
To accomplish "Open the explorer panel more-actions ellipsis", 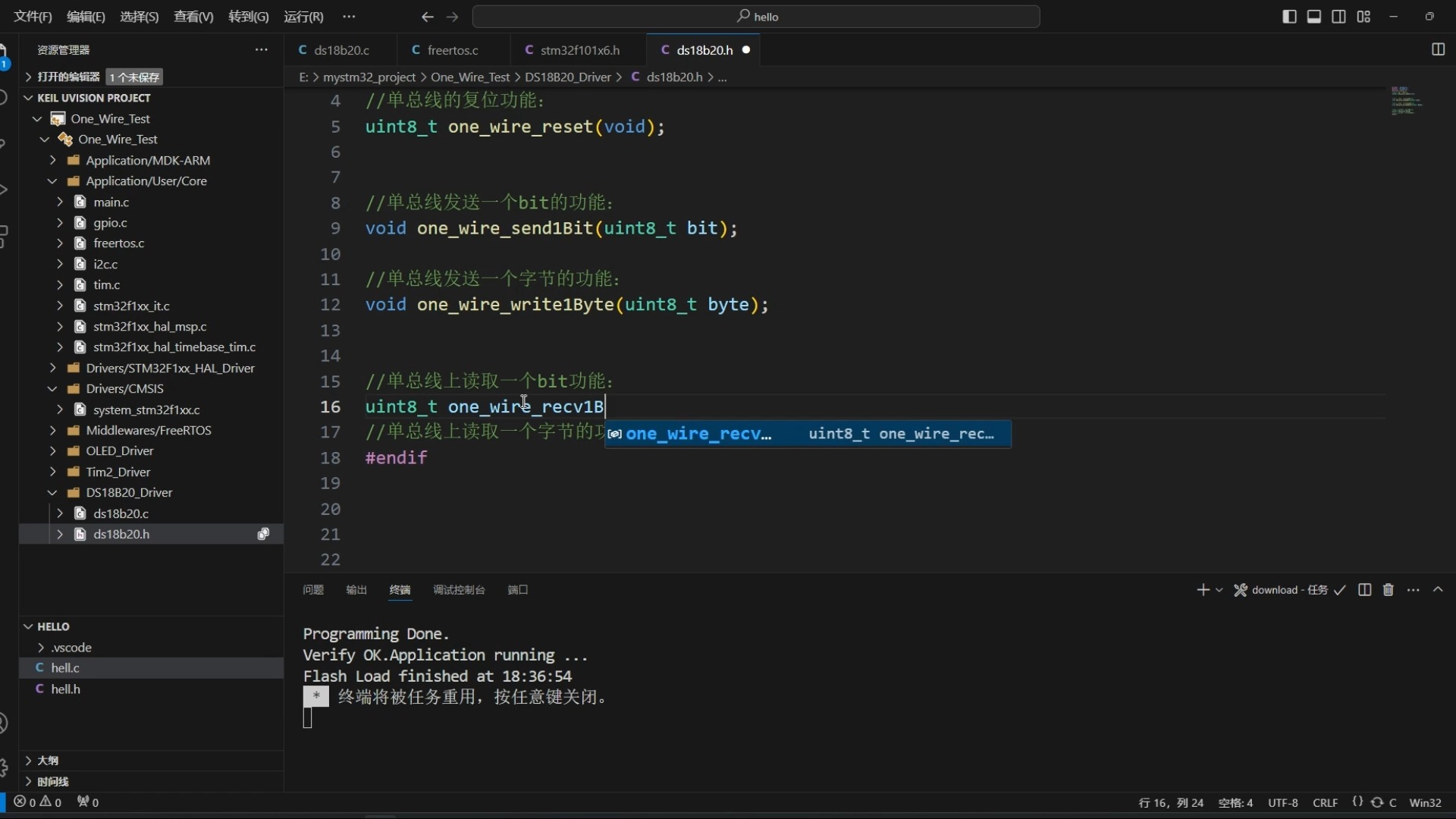I will [262, 49].
